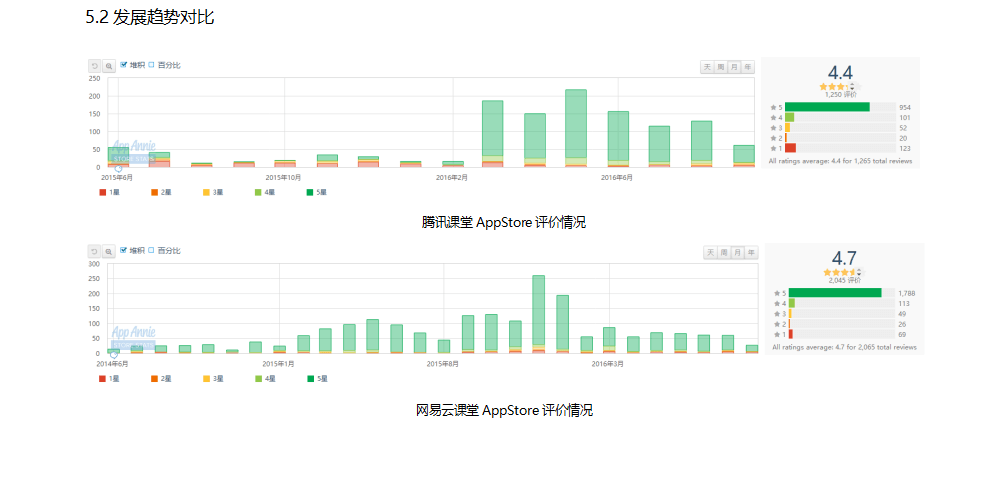The image size is (1007, 494).
Task: Click the 2016年6月 axis label in Tencent chart
Action: [617, 177]
